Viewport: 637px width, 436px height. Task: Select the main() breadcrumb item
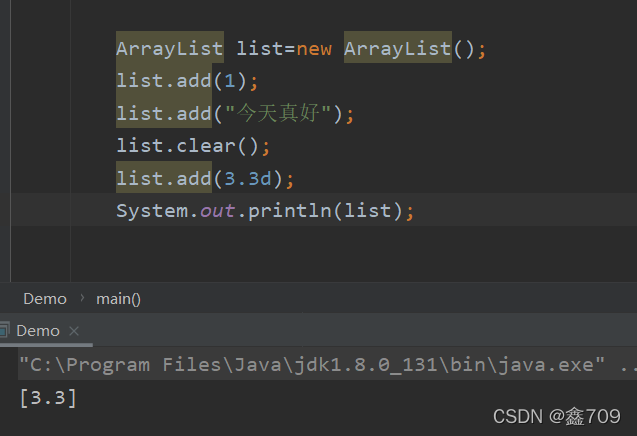pos(119,299)
